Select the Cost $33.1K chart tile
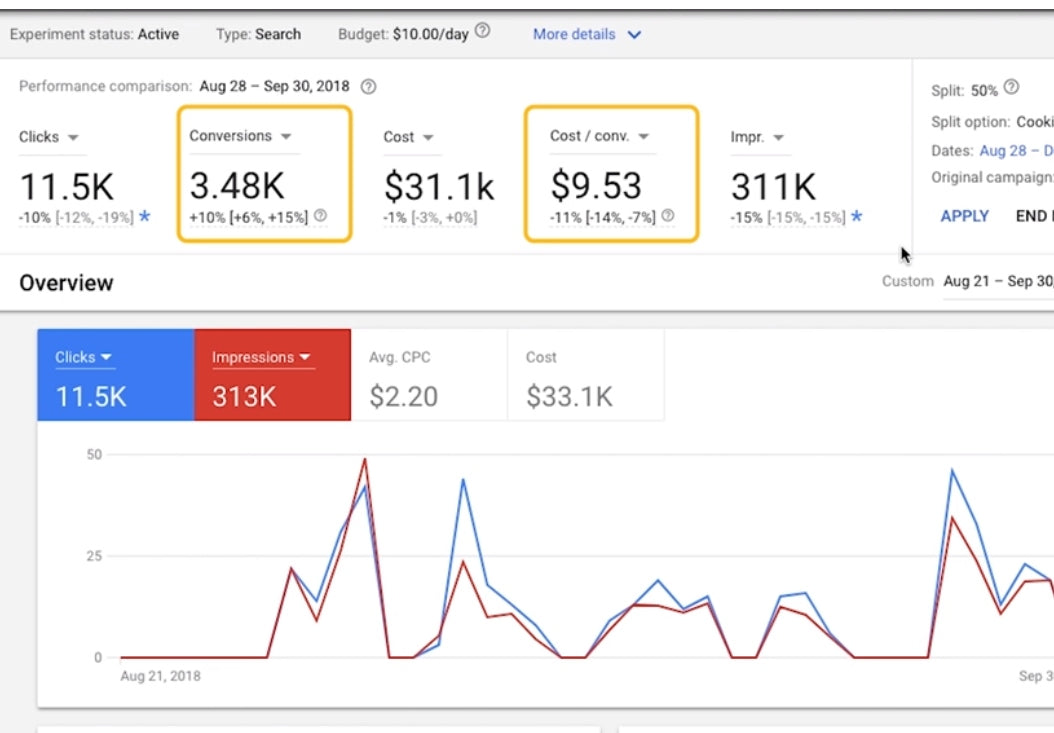The height and width of the screenshot is (733, 1054). point(585,375)
